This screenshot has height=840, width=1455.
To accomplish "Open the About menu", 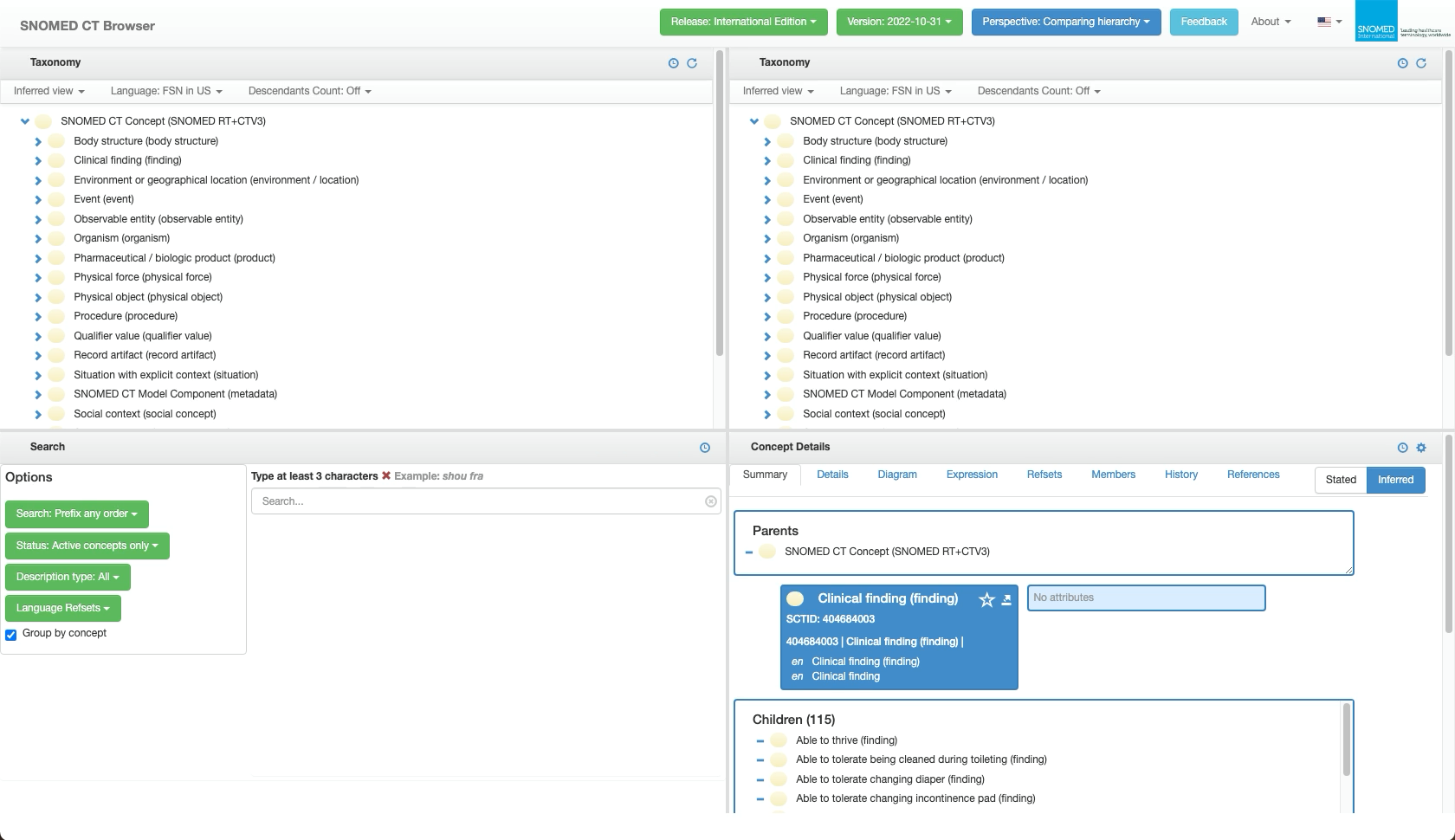I will point(1271,22).
